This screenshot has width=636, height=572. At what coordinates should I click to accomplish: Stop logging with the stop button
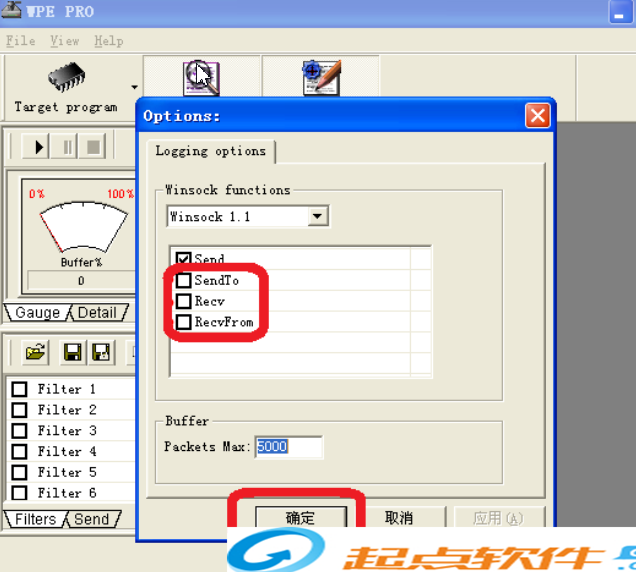93,147
